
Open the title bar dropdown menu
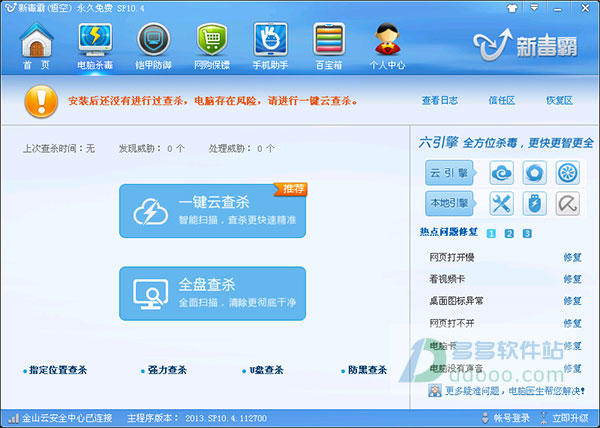pyautogui.click(x=535, y=8)
